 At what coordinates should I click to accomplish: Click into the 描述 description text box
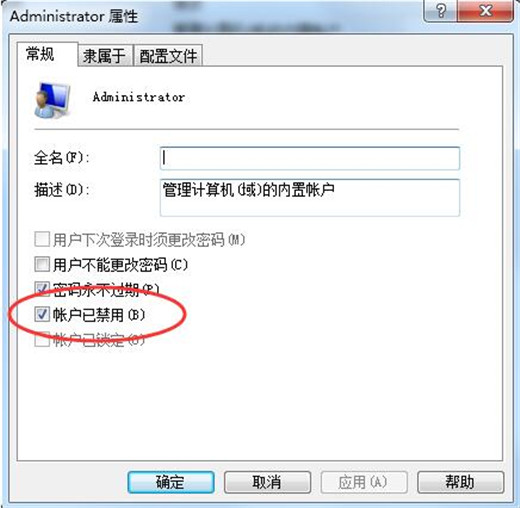coord(310,197)
